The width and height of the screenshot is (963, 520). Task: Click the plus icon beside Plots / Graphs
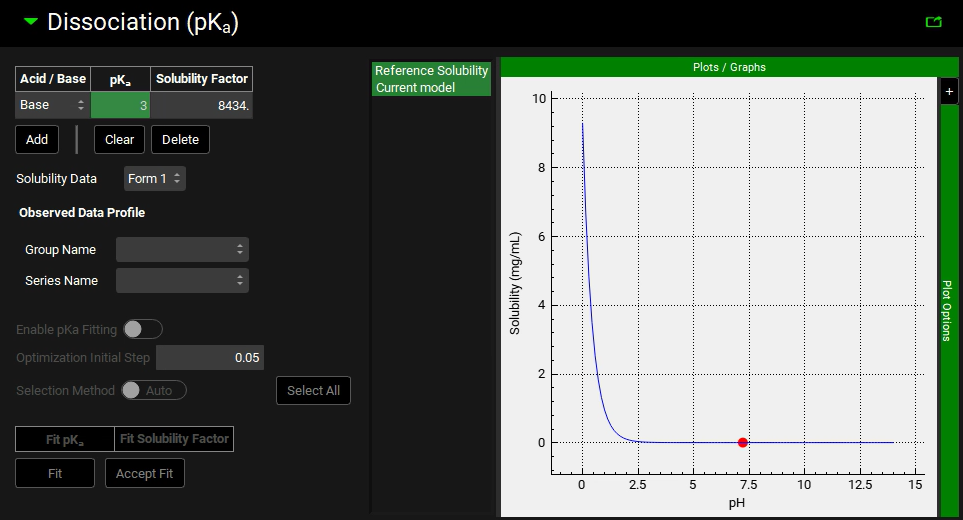(x=949, y=91)
